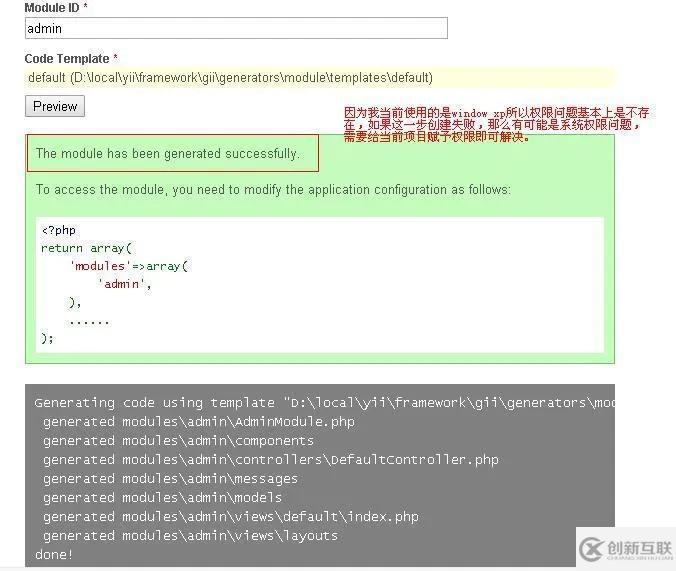The image size is (676, 571).
Task: Click the Code Template label
Action: [x=71, y=58]
